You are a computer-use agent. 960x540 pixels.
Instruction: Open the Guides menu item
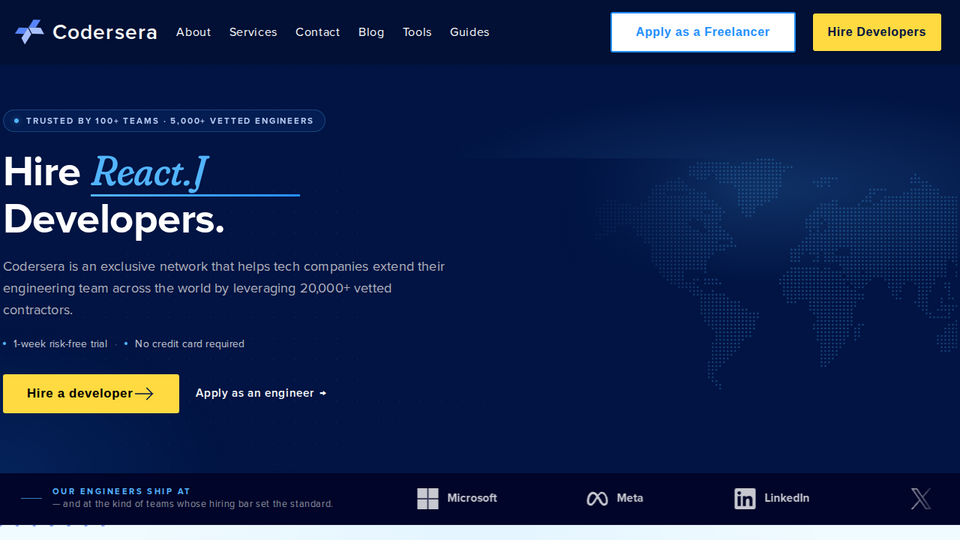(470, 32)
